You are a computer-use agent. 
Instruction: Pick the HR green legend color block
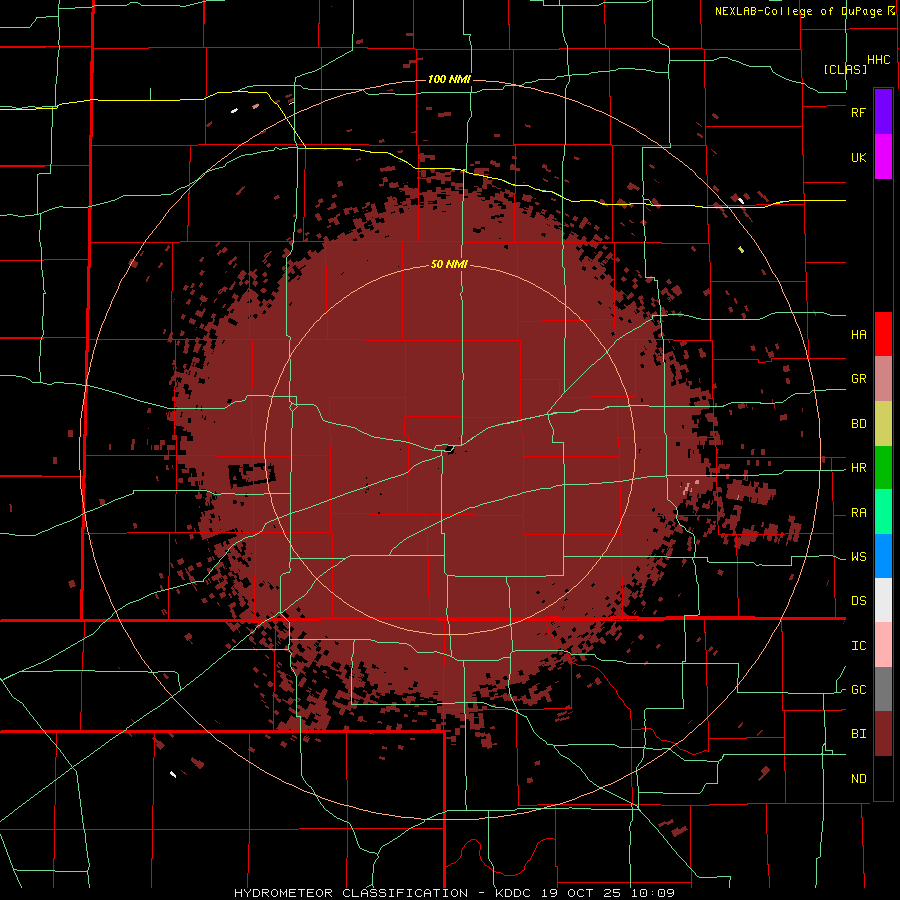click(883, 468)
